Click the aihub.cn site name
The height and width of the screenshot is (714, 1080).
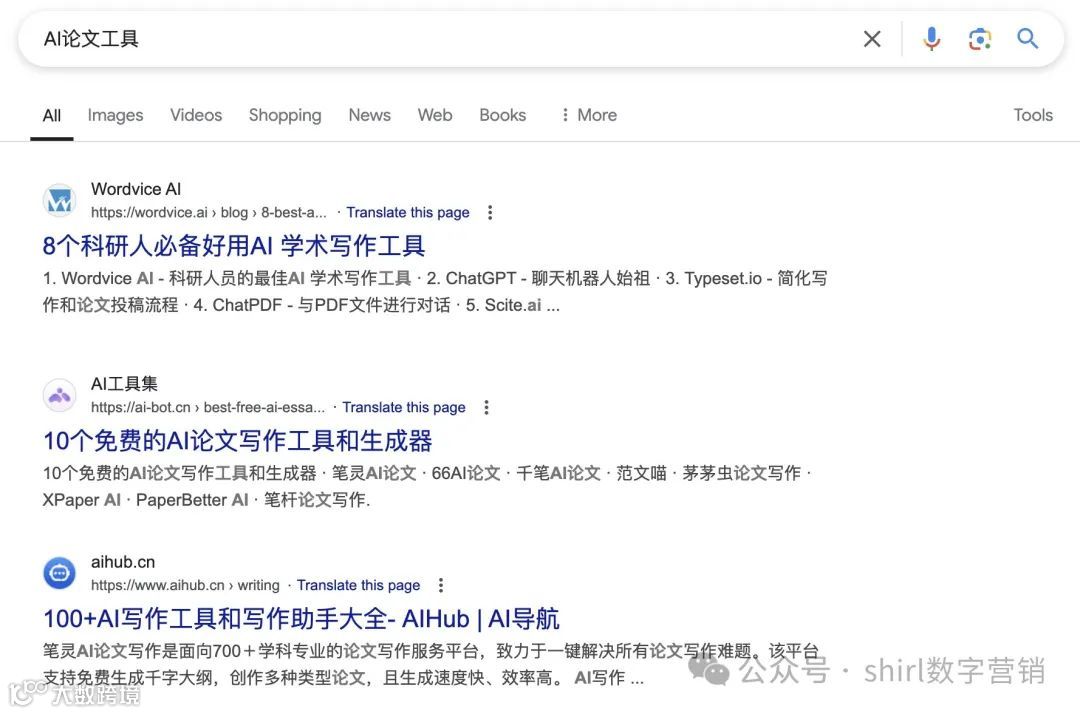123,562
